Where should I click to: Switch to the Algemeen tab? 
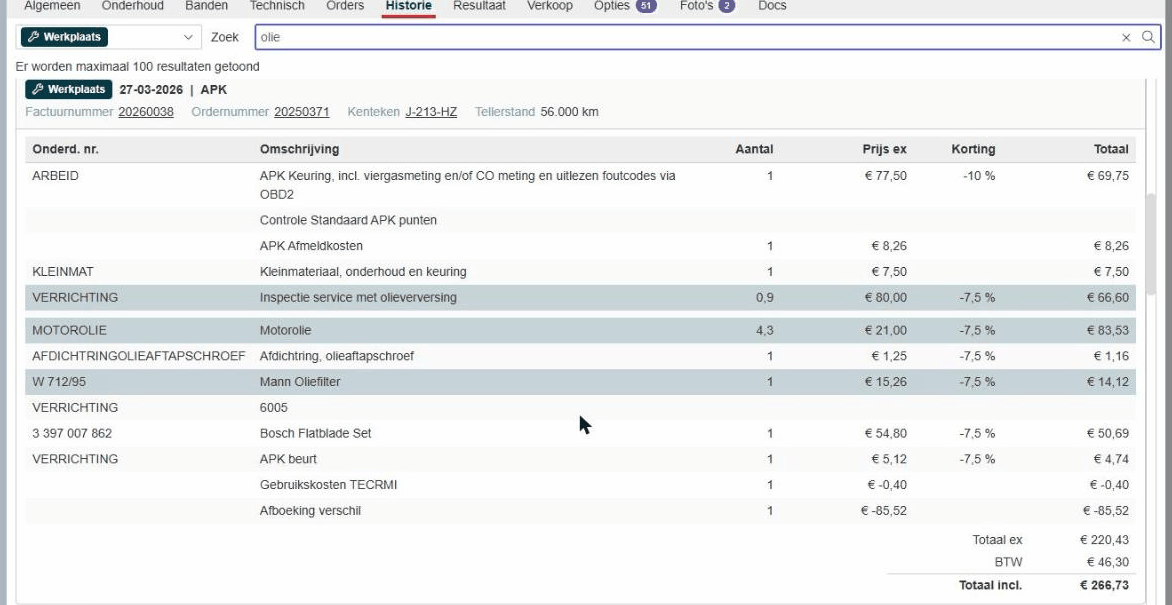[52, 6]
